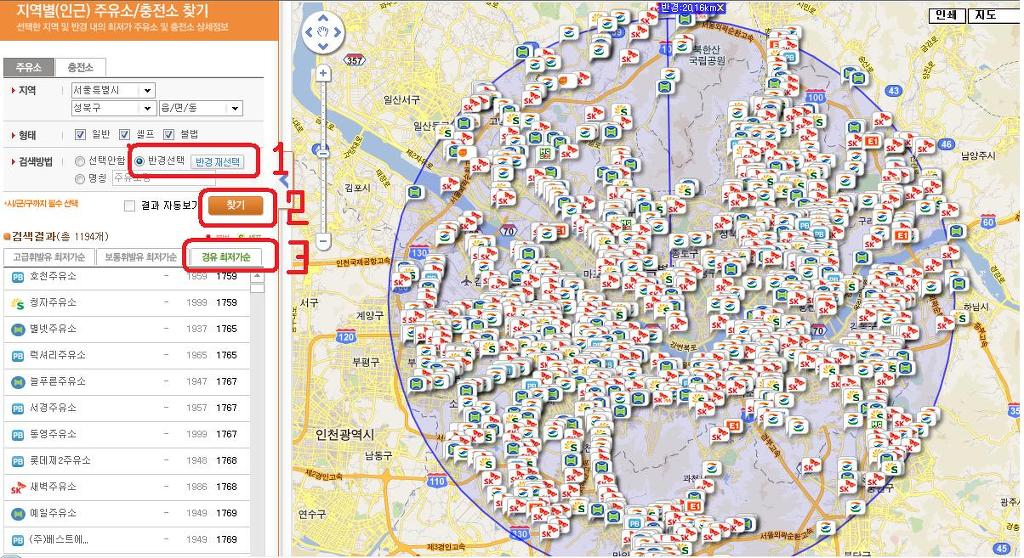Open the 호천주유소 station name
This screenshot has width=1024, height=558.
pos(53,276)
